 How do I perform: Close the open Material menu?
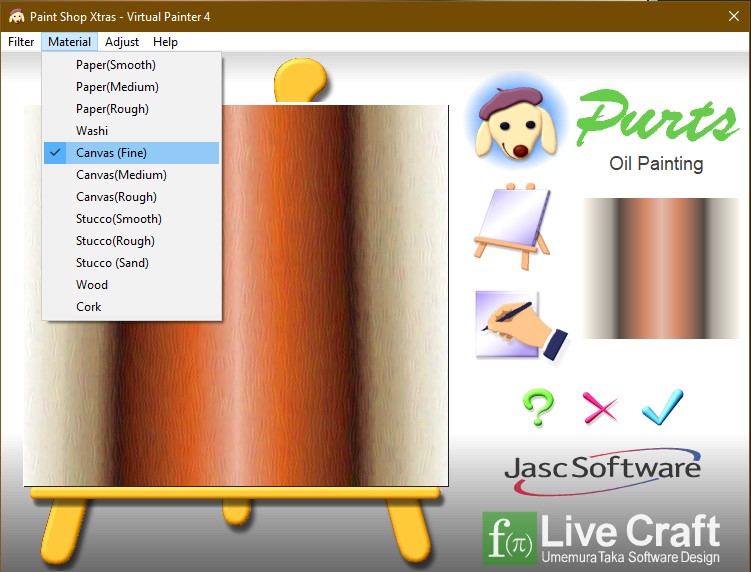(x=69, y=42)
